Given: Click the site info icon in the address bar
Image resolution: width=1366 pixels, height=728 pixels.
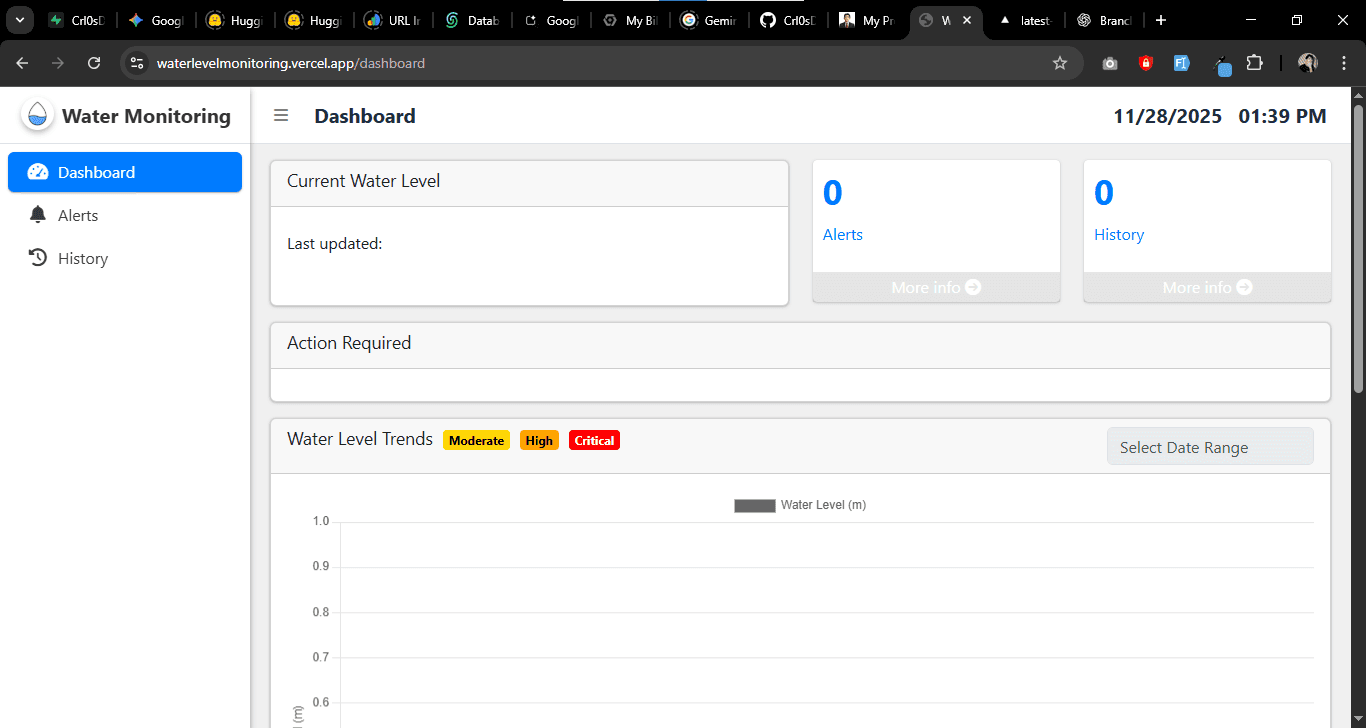Looking at the screenshot, I should [136, 62].
